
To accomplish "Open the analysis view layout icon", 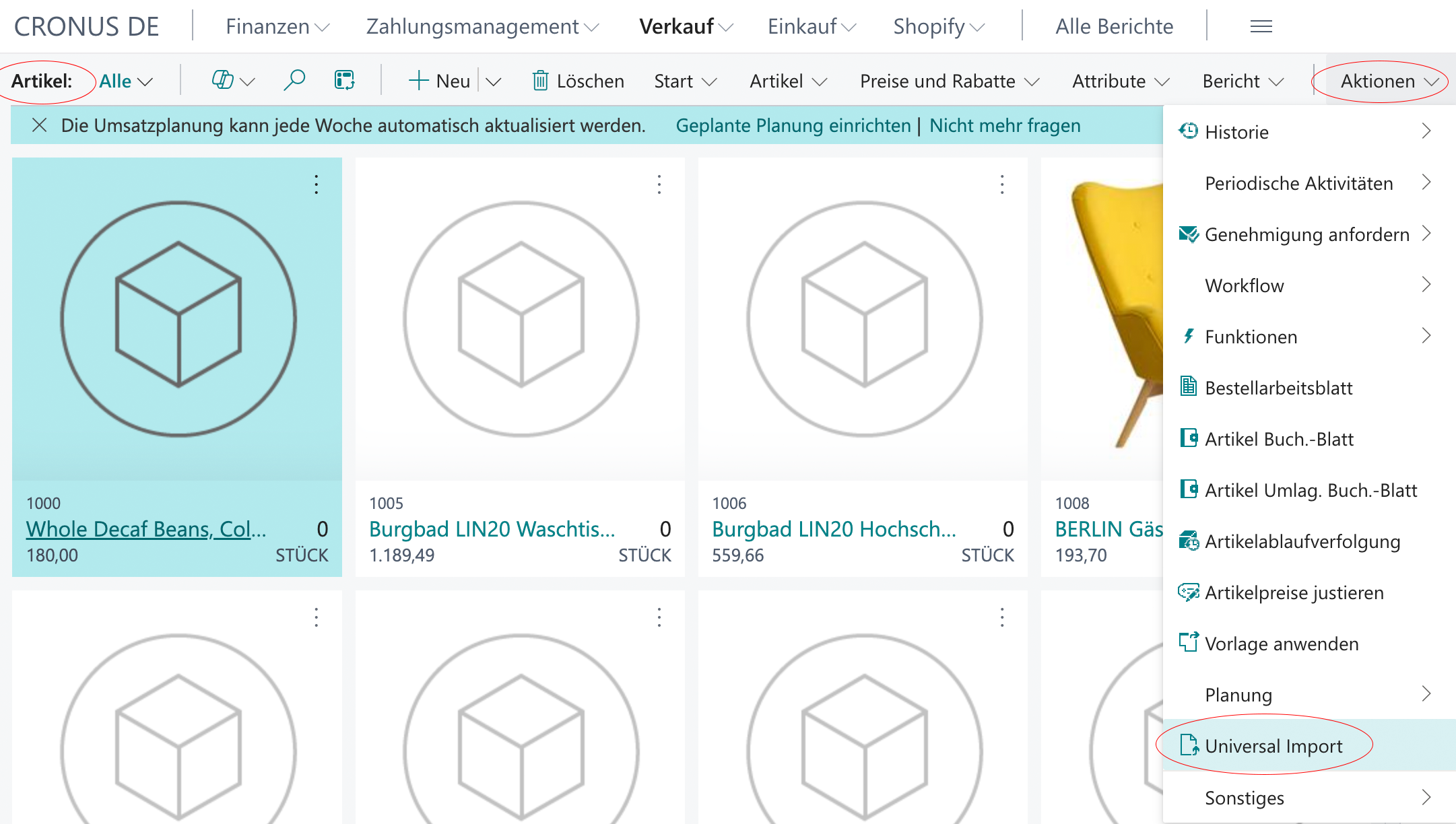I will point(345,81).
